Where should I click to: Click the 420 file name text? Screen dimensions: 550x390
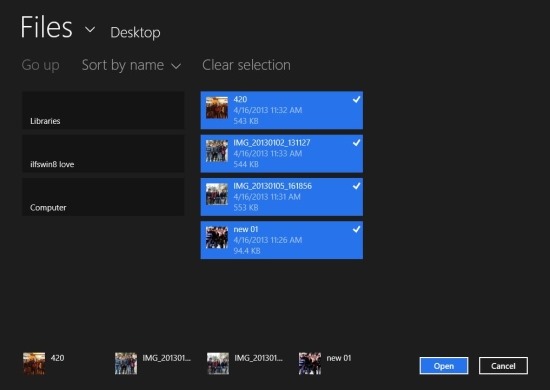pyautogui.click(x=240, y=100)
